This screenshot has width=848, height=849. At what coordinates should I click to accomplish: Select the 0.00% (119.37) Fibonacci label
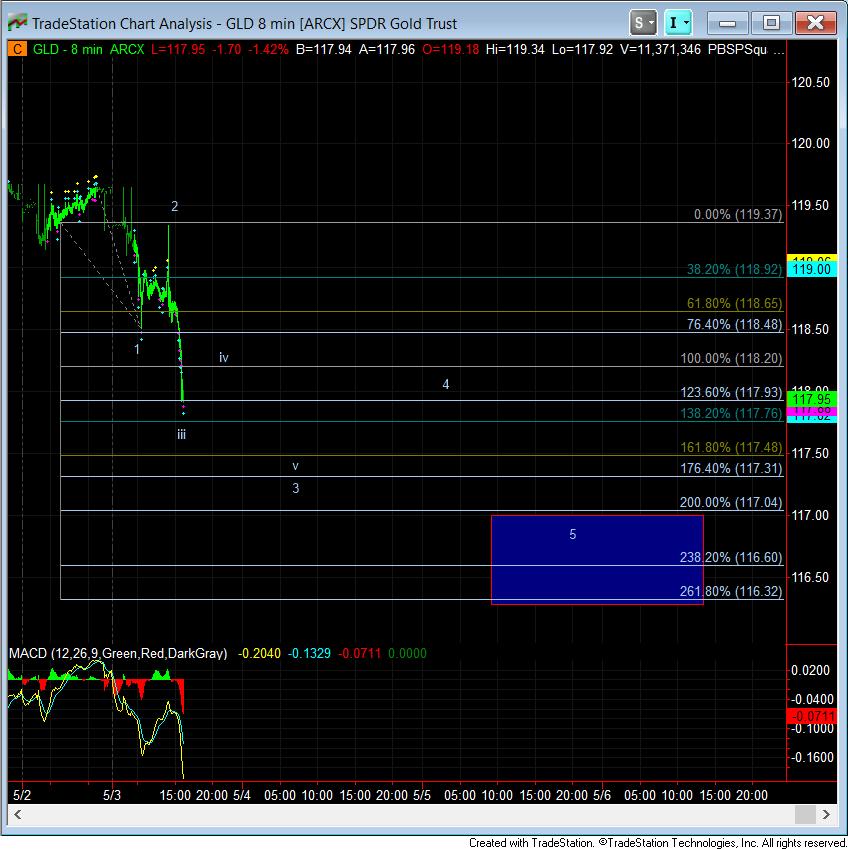(738, 214)
